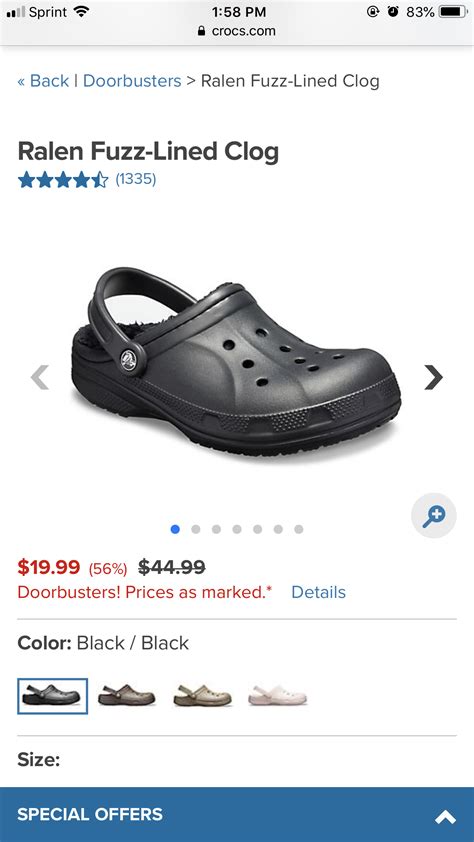Tap the lock icon beside crocs.com
Screen dimensions: 474x842
pos(202,31)
